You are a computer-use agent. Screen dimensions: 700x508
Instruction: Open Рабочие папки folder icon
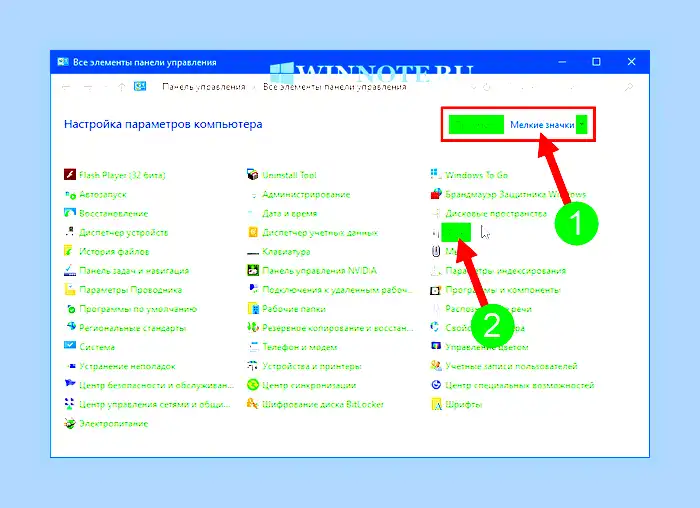pos(253,309)
